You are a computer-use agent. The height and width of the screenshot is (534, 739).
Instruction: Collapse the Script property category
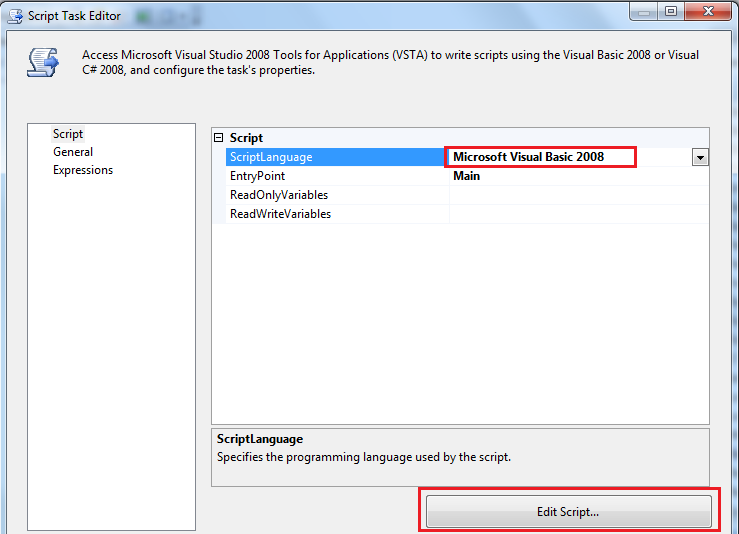tap(218, 138)
